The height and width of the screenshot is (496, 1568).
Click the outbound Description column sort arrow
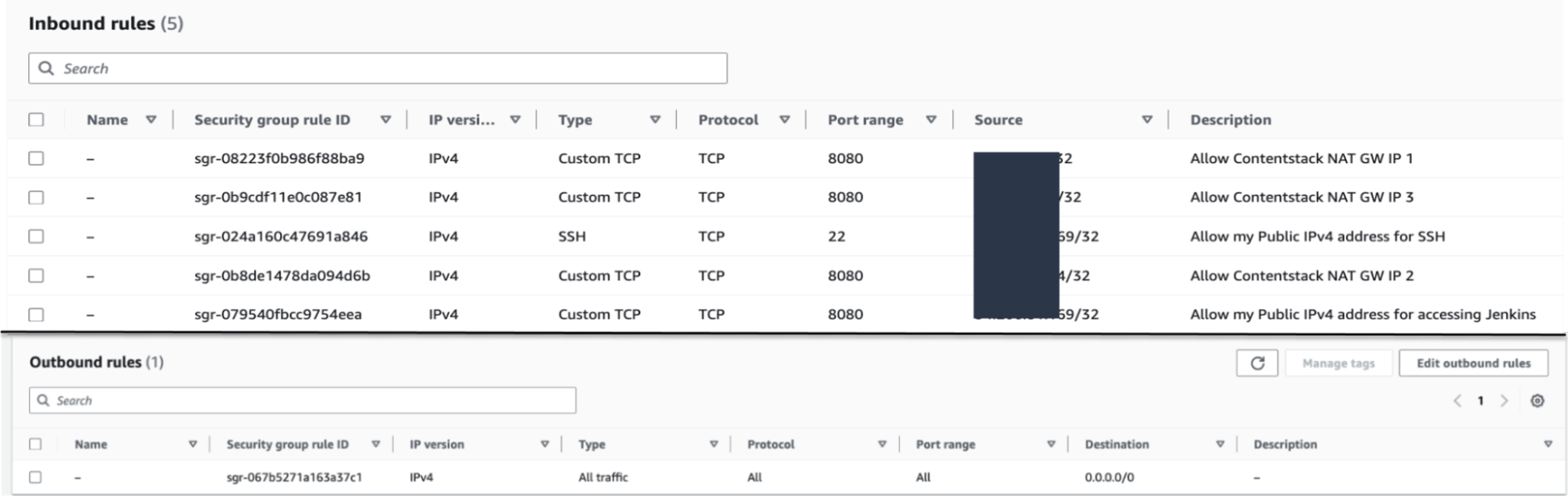point(1548,444)
